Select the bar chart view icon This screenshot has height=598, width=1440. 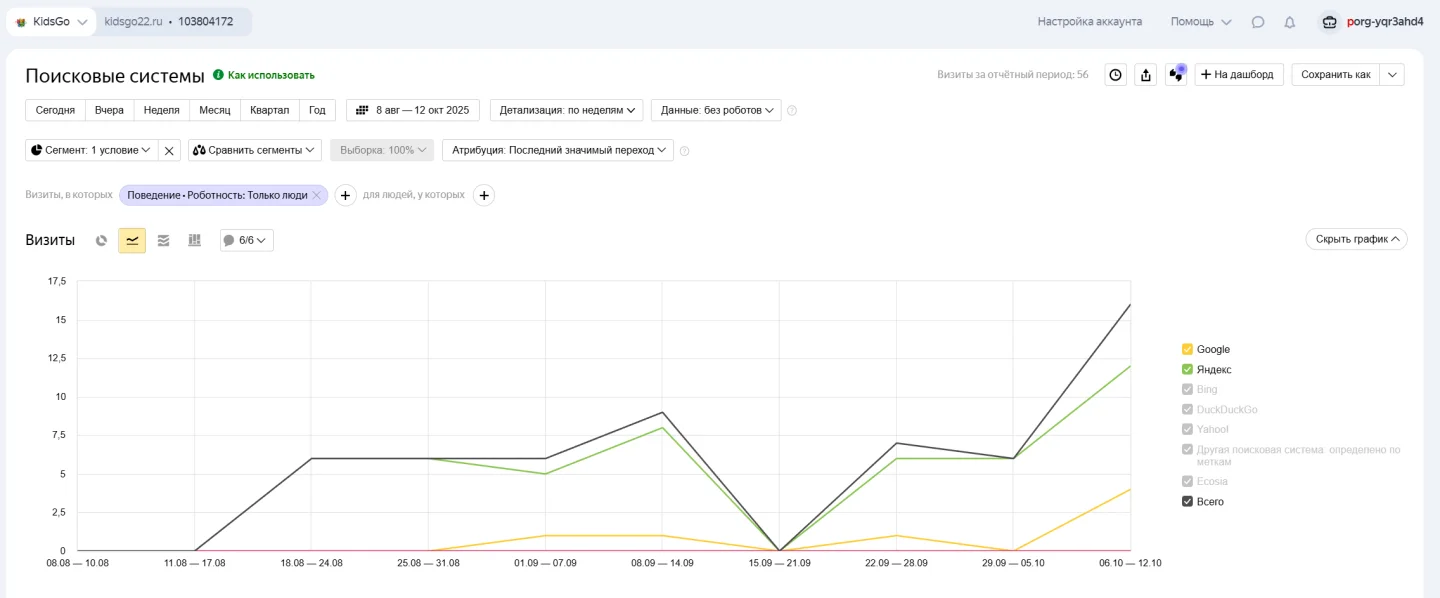point(195,240)
